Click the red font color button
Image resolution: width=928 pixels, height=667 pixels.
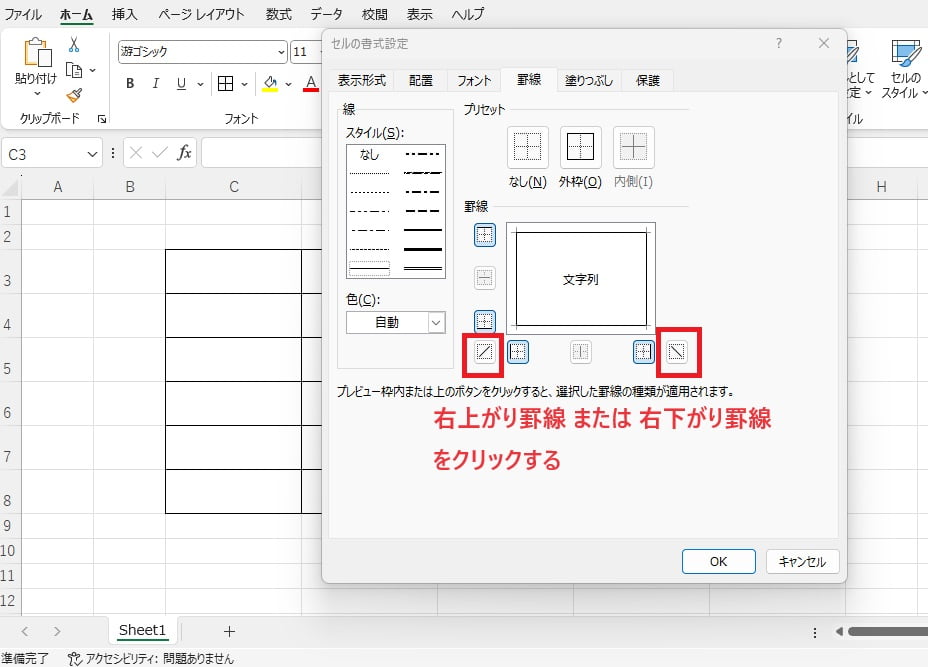(311, 83)
